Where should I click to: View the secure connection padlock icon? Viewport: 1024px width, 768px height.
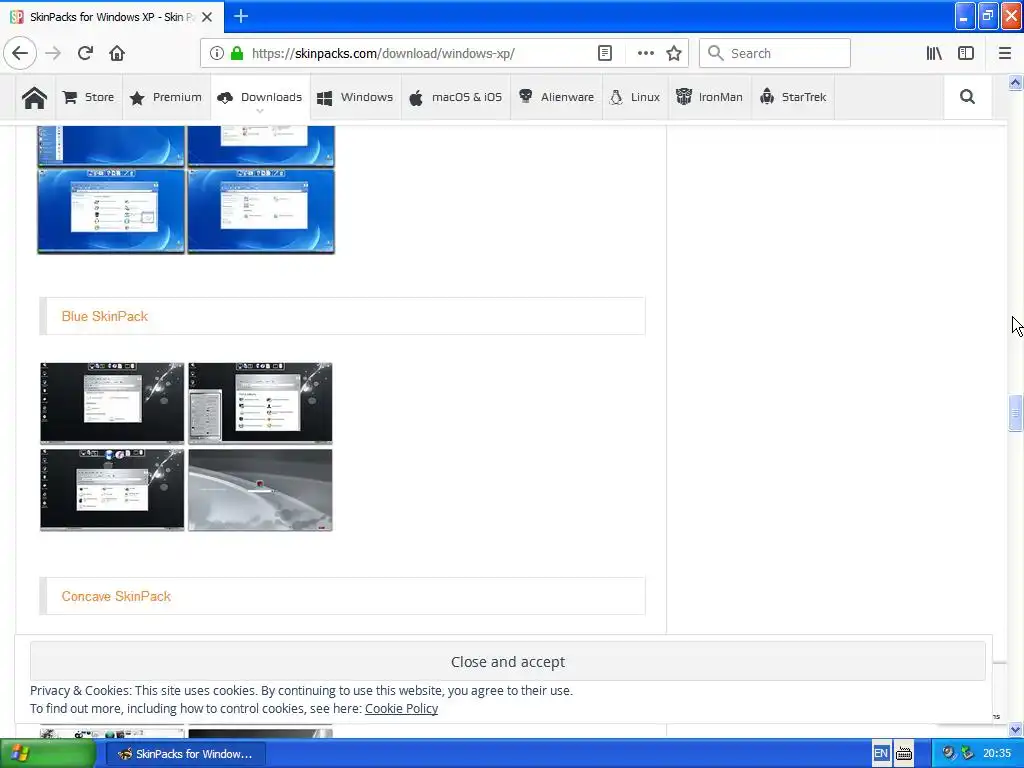click(x=237, y=53)
